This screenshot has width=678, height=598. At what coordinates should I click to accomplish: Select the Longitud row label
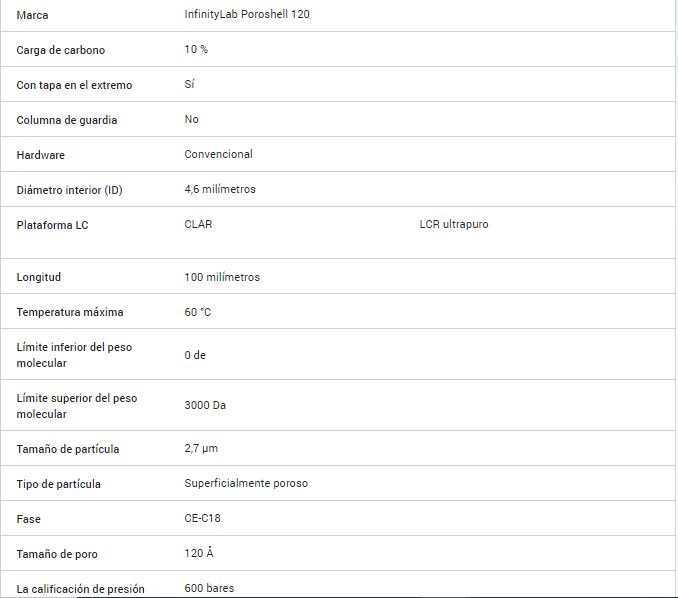(39, 277)
